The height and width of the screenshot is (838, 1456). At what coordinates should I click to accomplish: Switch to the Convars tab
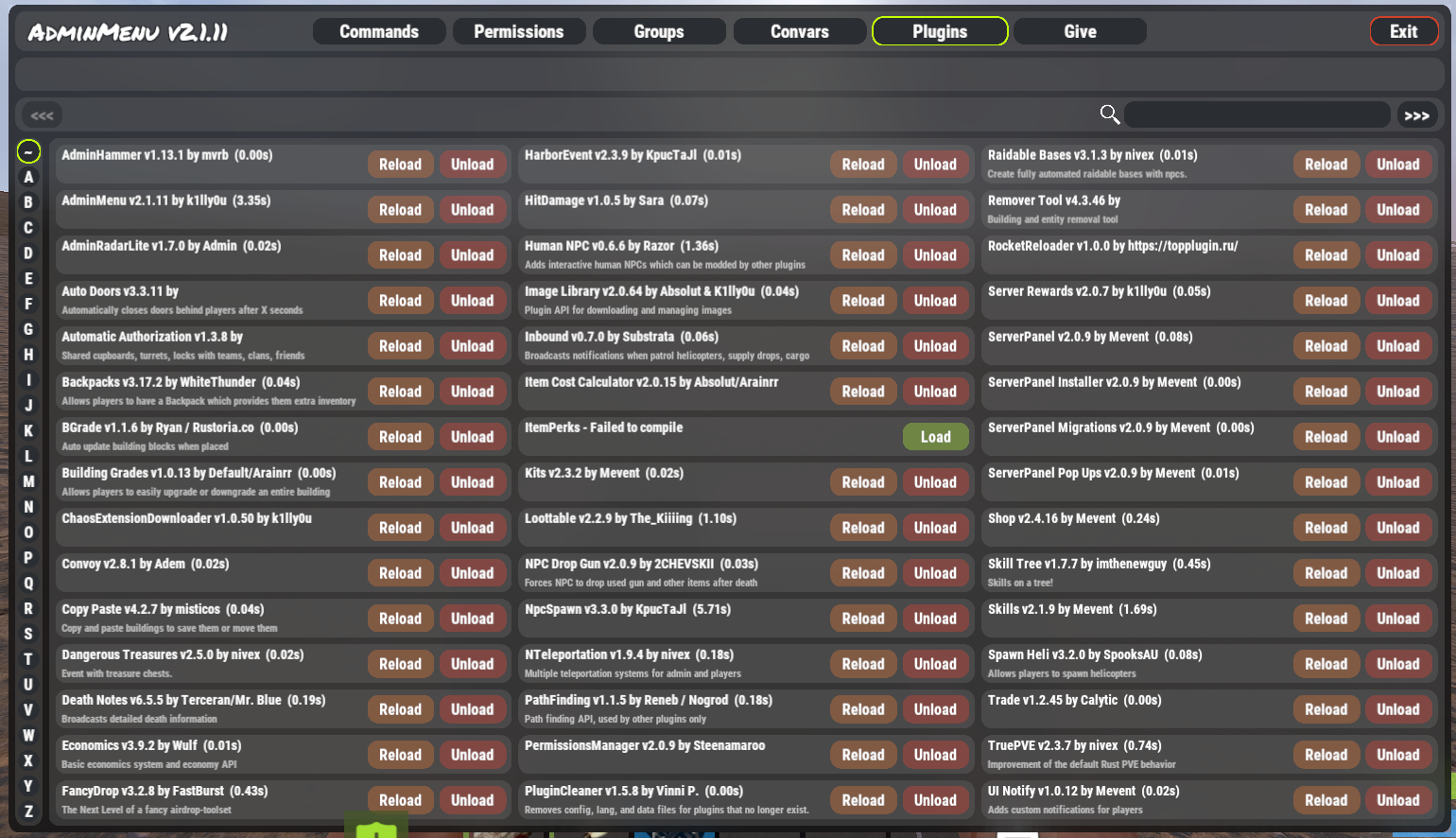point(799,31)
